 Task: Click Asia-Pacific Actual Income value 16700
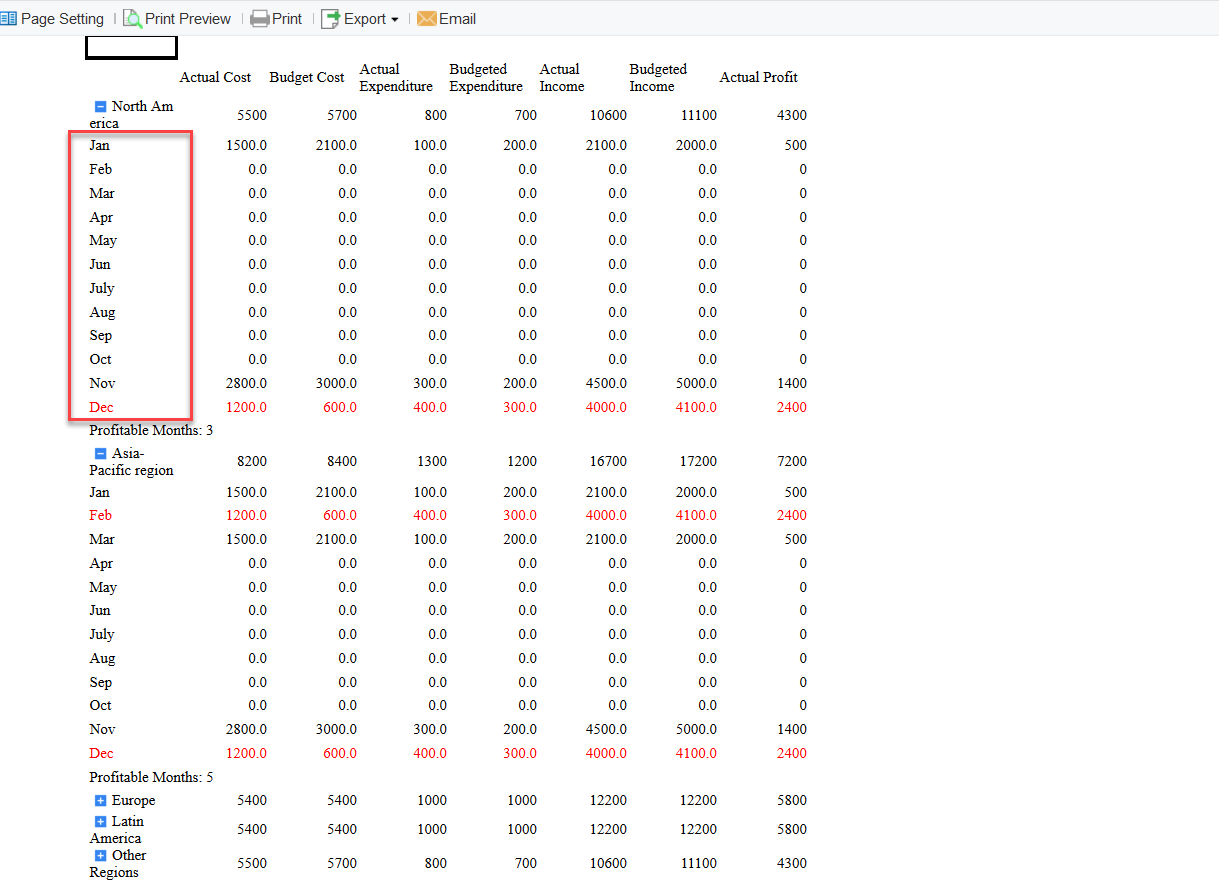tap(608, 461)
